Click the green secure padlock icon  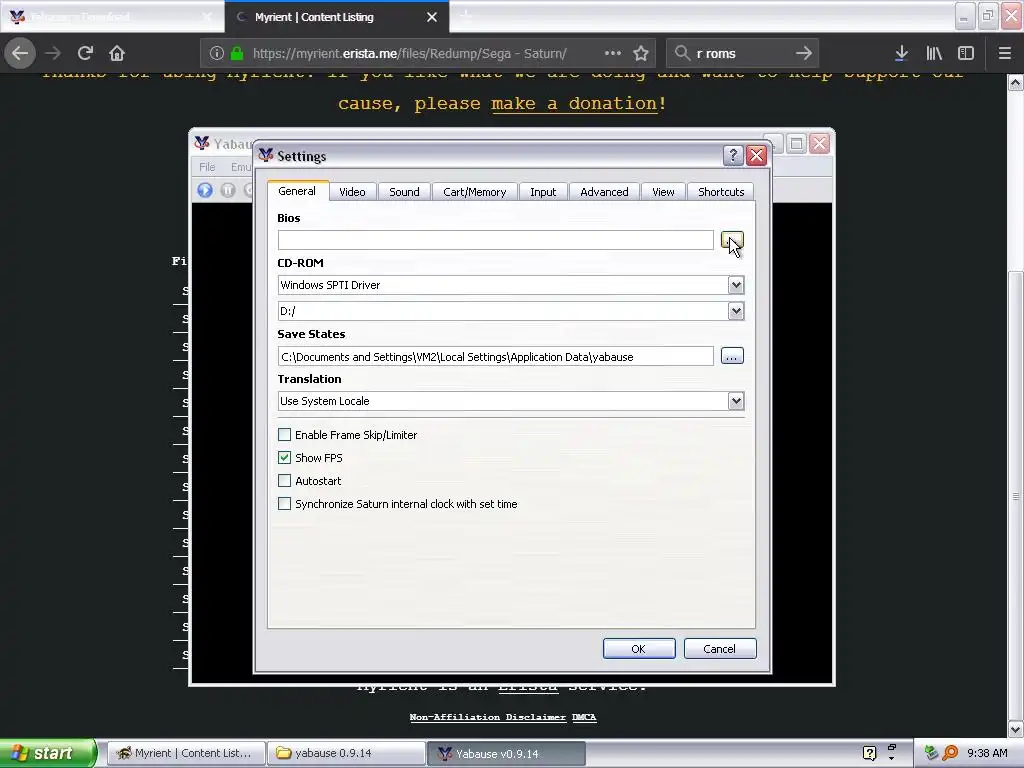(x=237, y=53)
